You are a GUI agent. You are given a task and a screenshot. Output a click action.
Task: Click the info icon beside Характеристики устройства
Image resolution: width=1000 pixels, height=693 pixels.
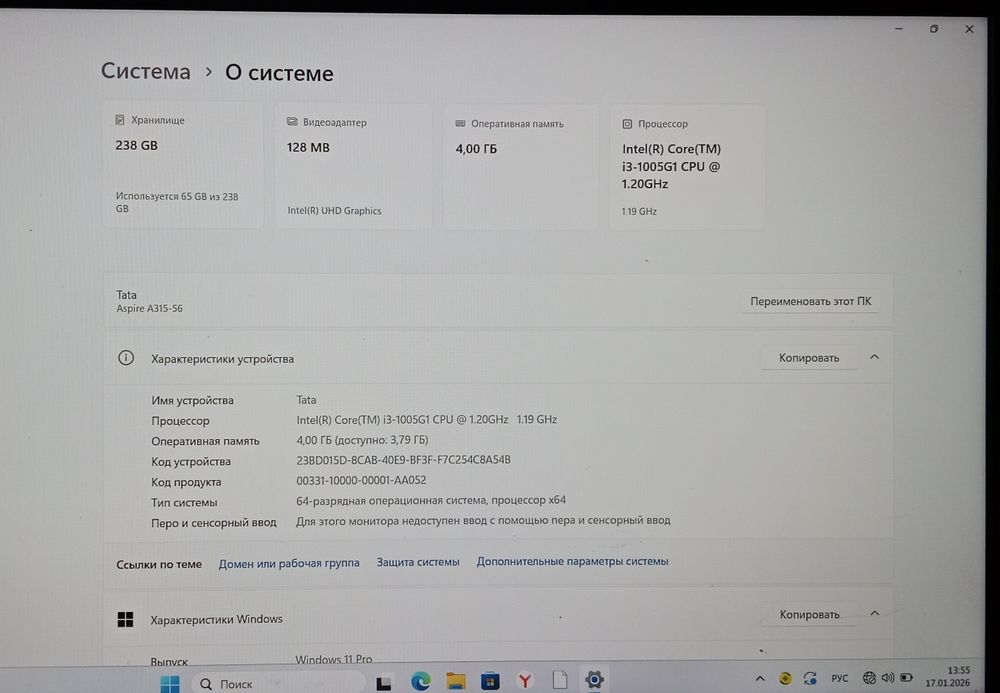click(x=126, y=358)
